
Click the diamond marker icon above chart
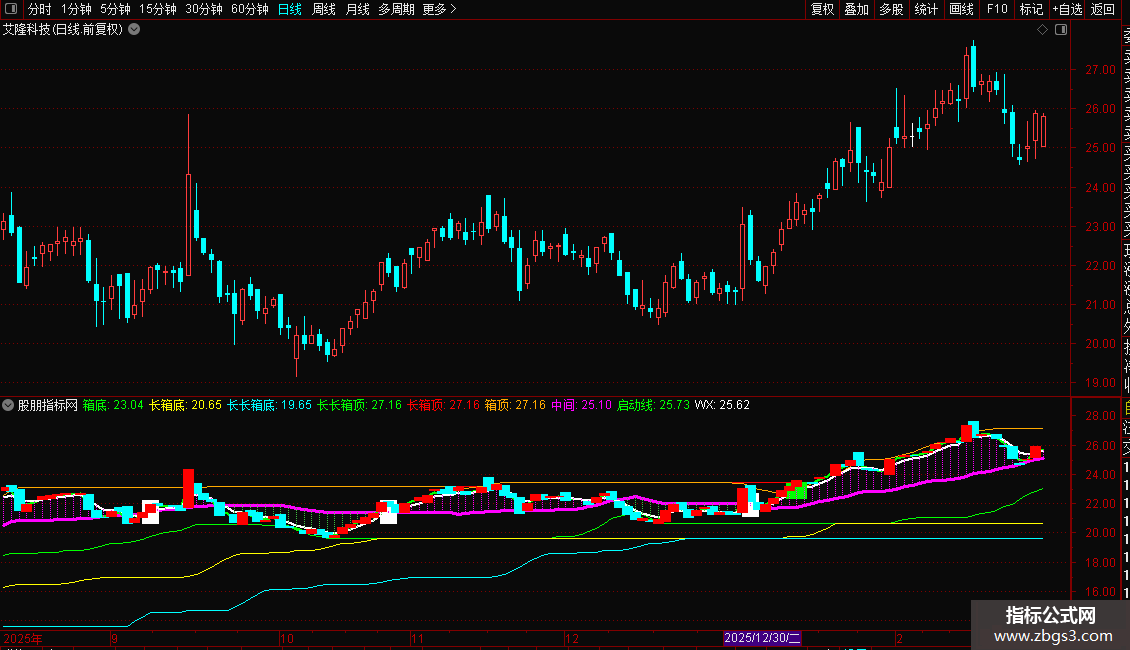[1042, 30]
